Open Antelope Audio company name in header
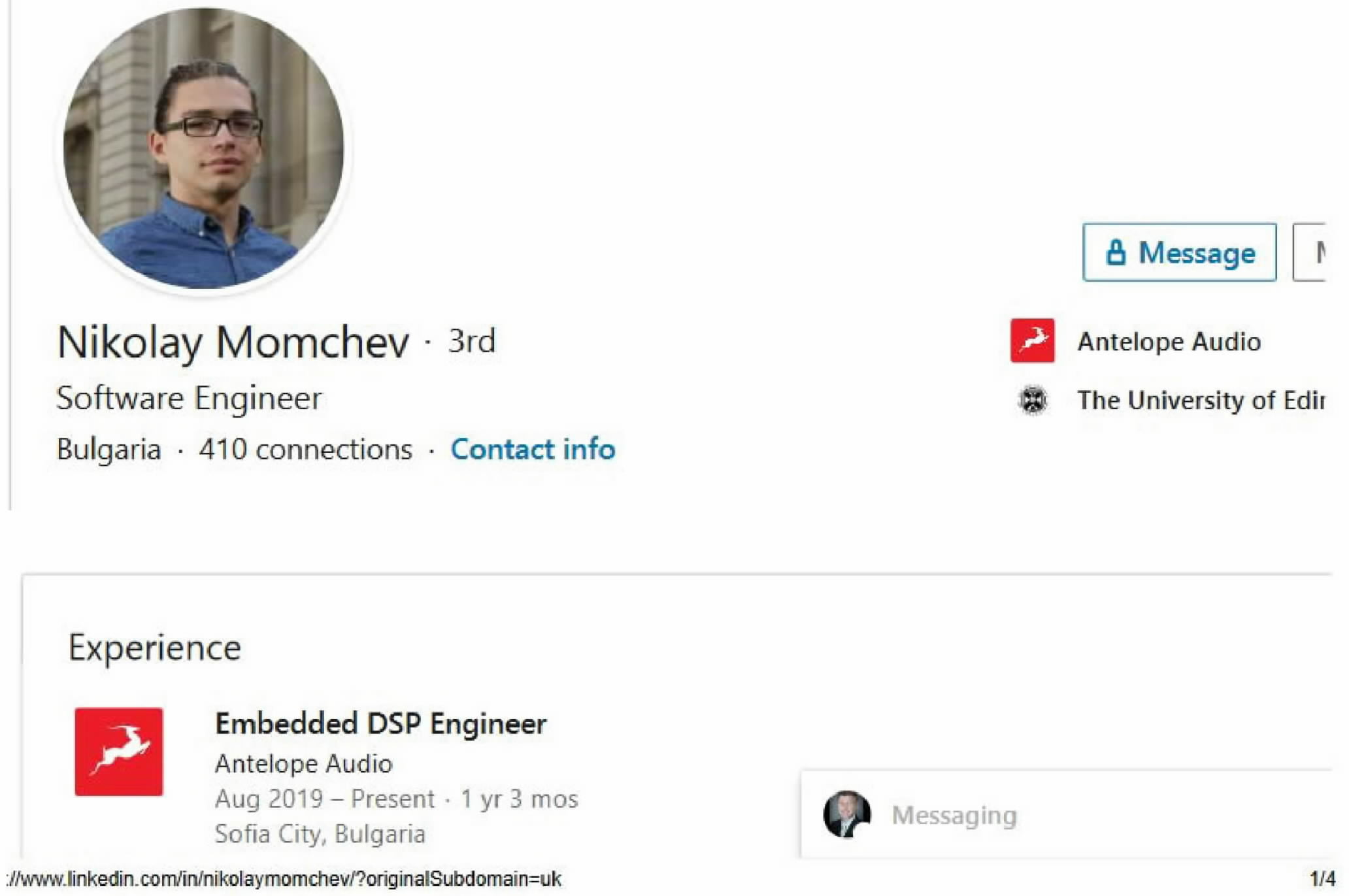This screenshot has height=896, width=1349. point(1169,342)
